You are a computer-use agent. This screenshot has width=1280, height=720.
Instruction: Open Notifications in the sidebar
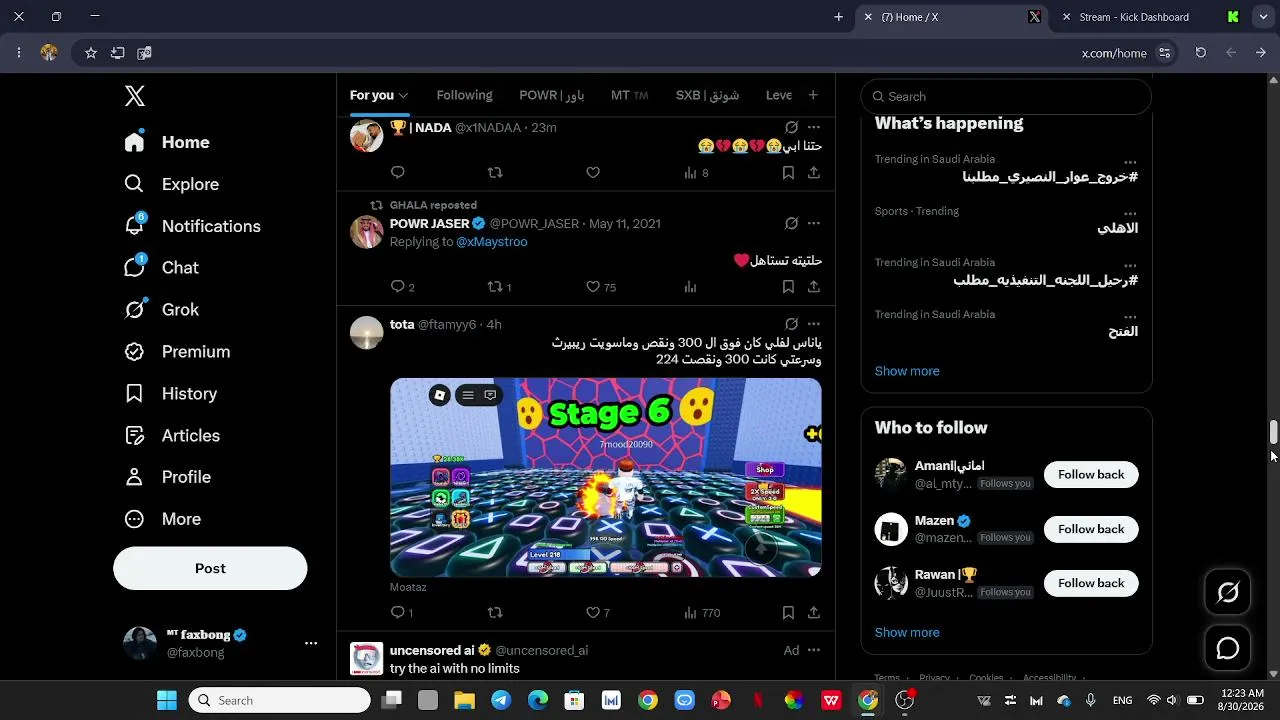click(x=192, y=226)
